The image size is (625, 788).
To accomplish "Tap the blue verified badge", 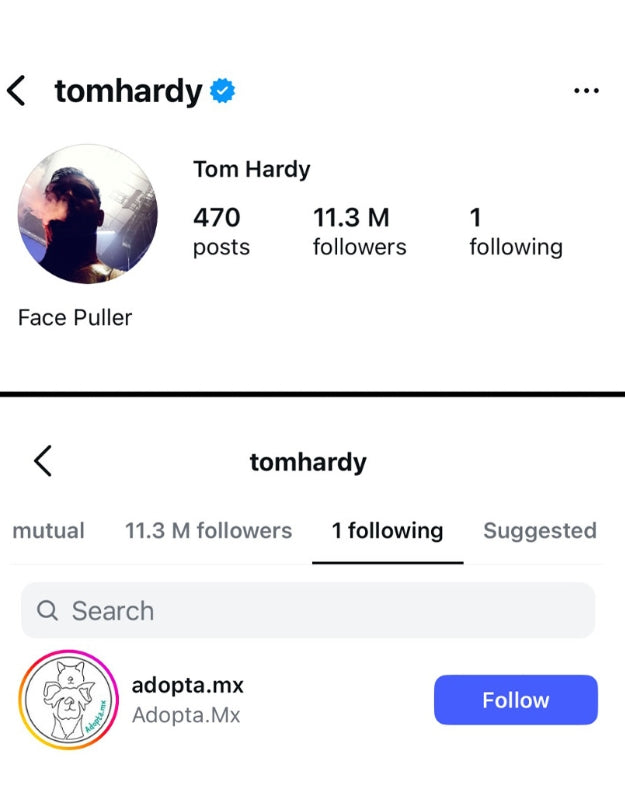I will tap(222, 92).
